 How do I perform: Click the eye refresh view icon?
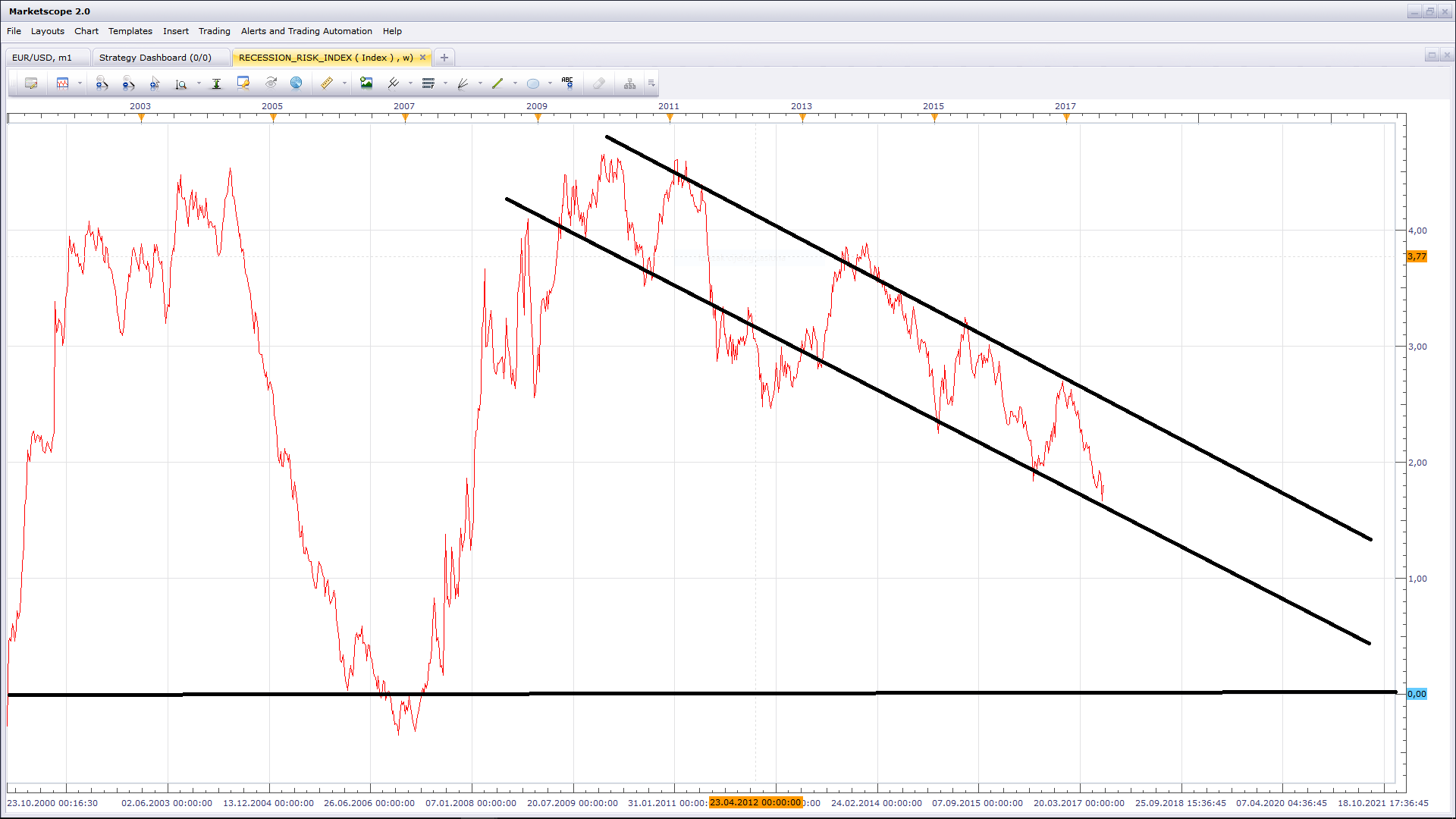[271, 83]
